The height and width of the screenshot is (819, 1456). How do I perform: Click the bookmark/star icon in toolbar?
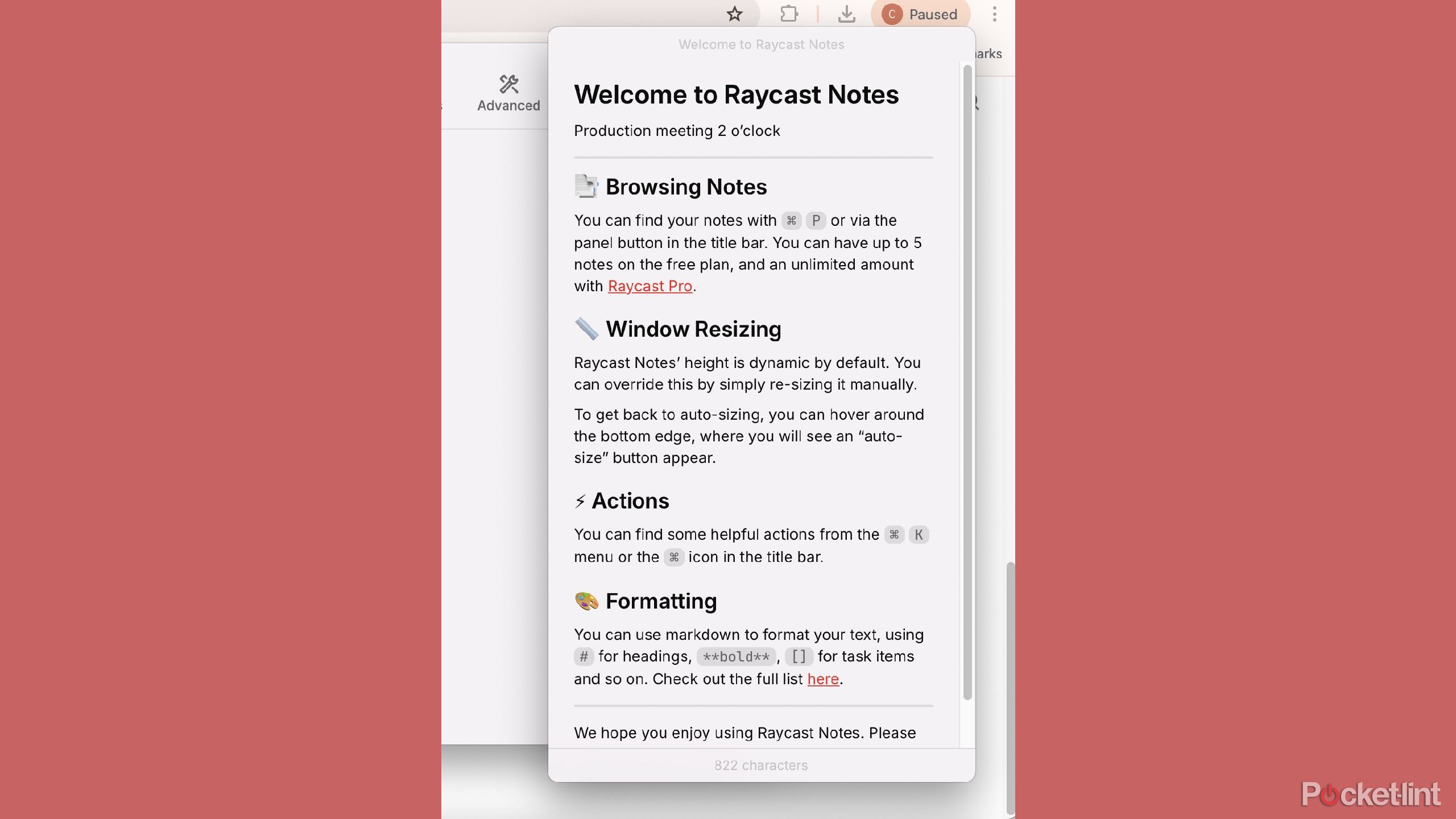[x=735, y=14]
